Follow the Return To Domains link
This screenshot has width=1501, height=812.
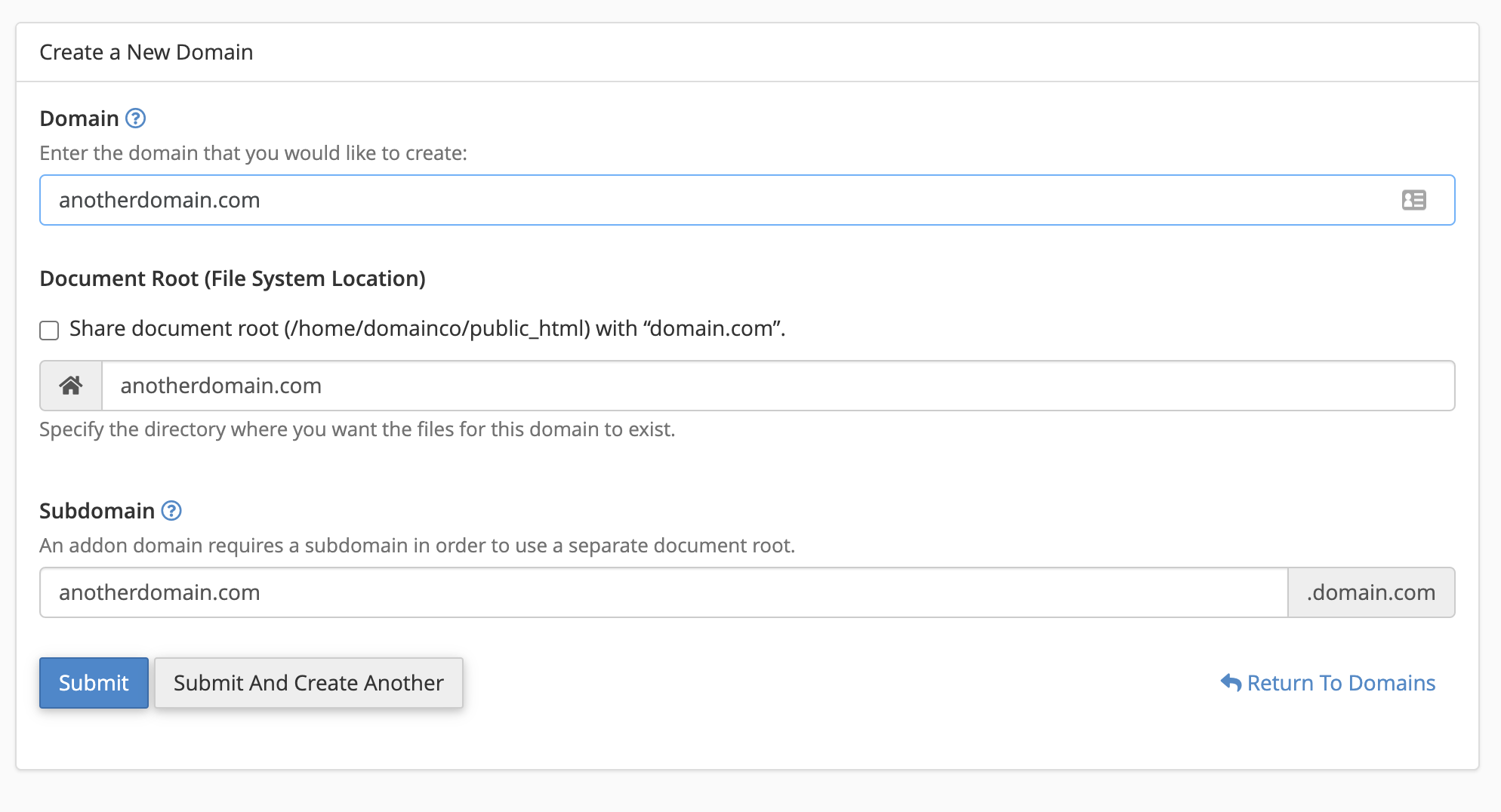(1340, 683)
